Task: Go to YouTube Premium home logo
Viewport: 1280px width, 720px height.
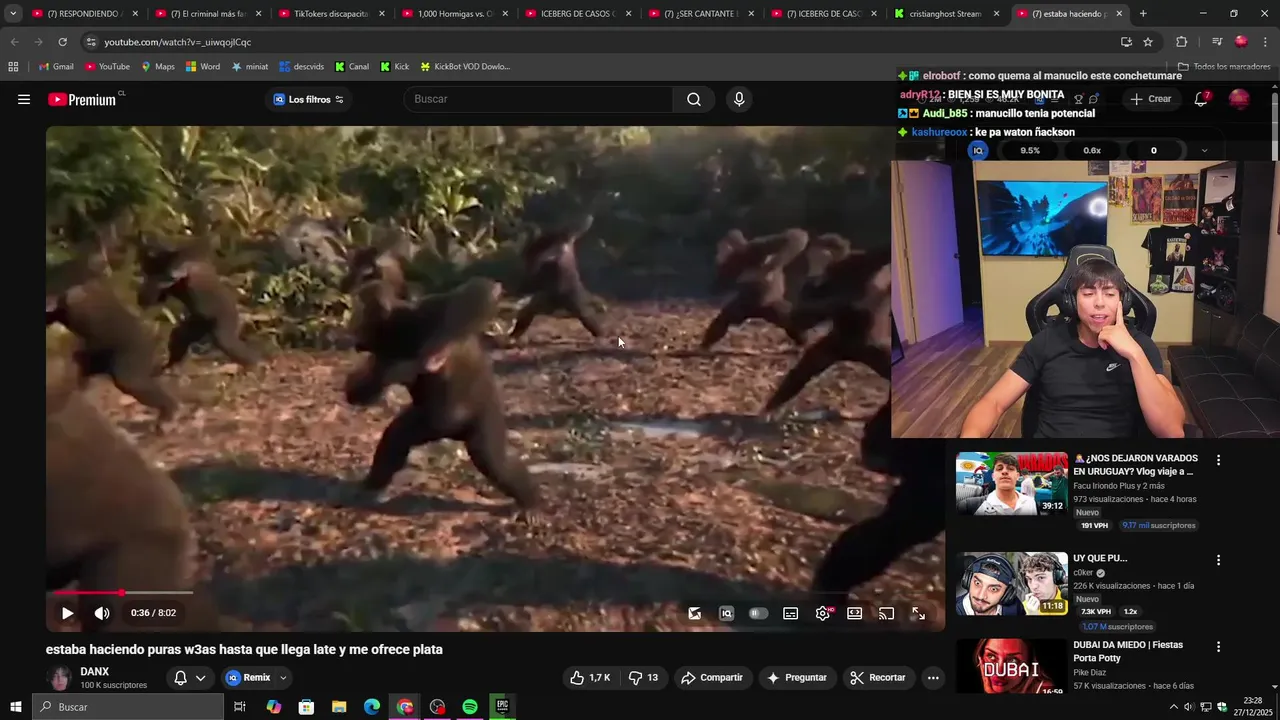Action: pyautogui.click(x=82, y=99)
